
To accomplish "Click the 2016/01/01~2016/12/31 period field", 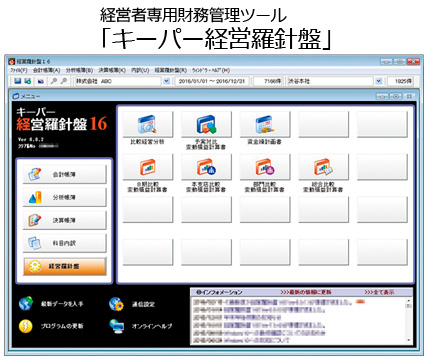I will click(x=212, y=81).
